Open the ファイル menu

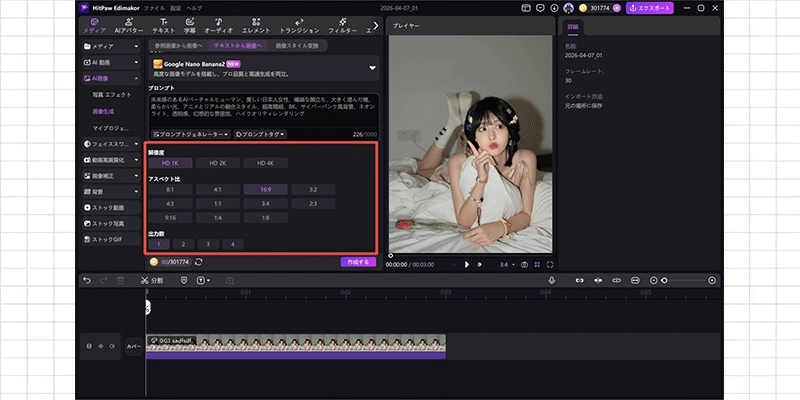pyautogui.click(x=155, y=7)
